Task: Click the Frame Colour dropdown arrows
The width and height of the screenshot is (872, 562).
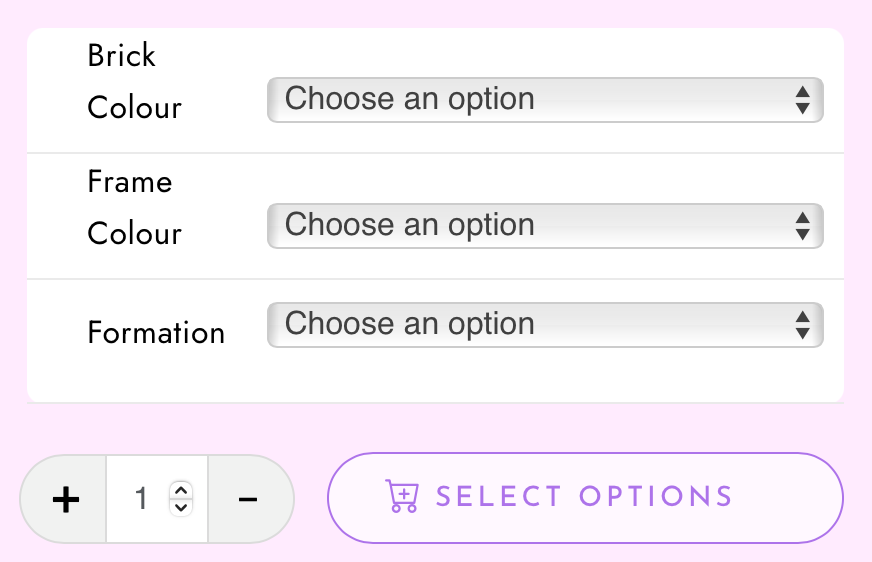Action: (x=802, y=226)
